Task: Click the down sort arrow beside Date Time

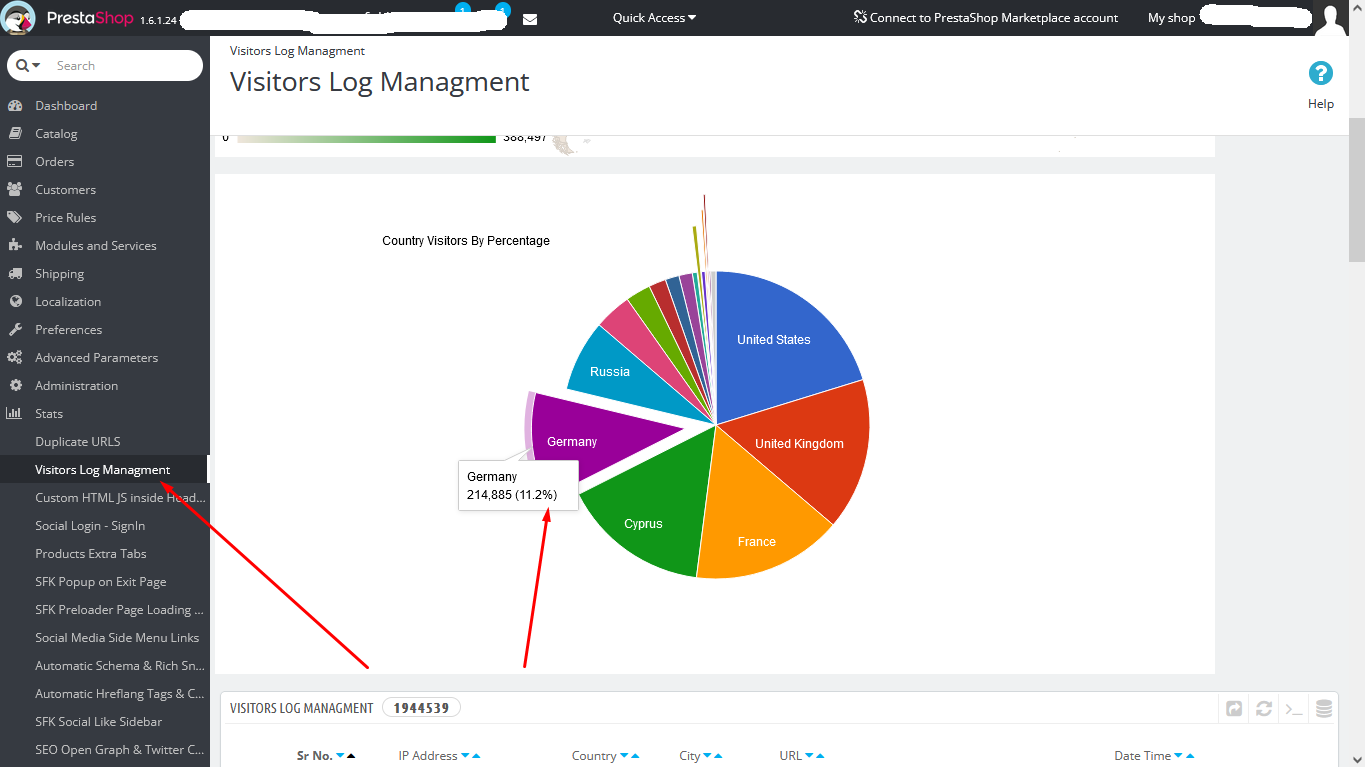Action: (x=1178, y=756)
